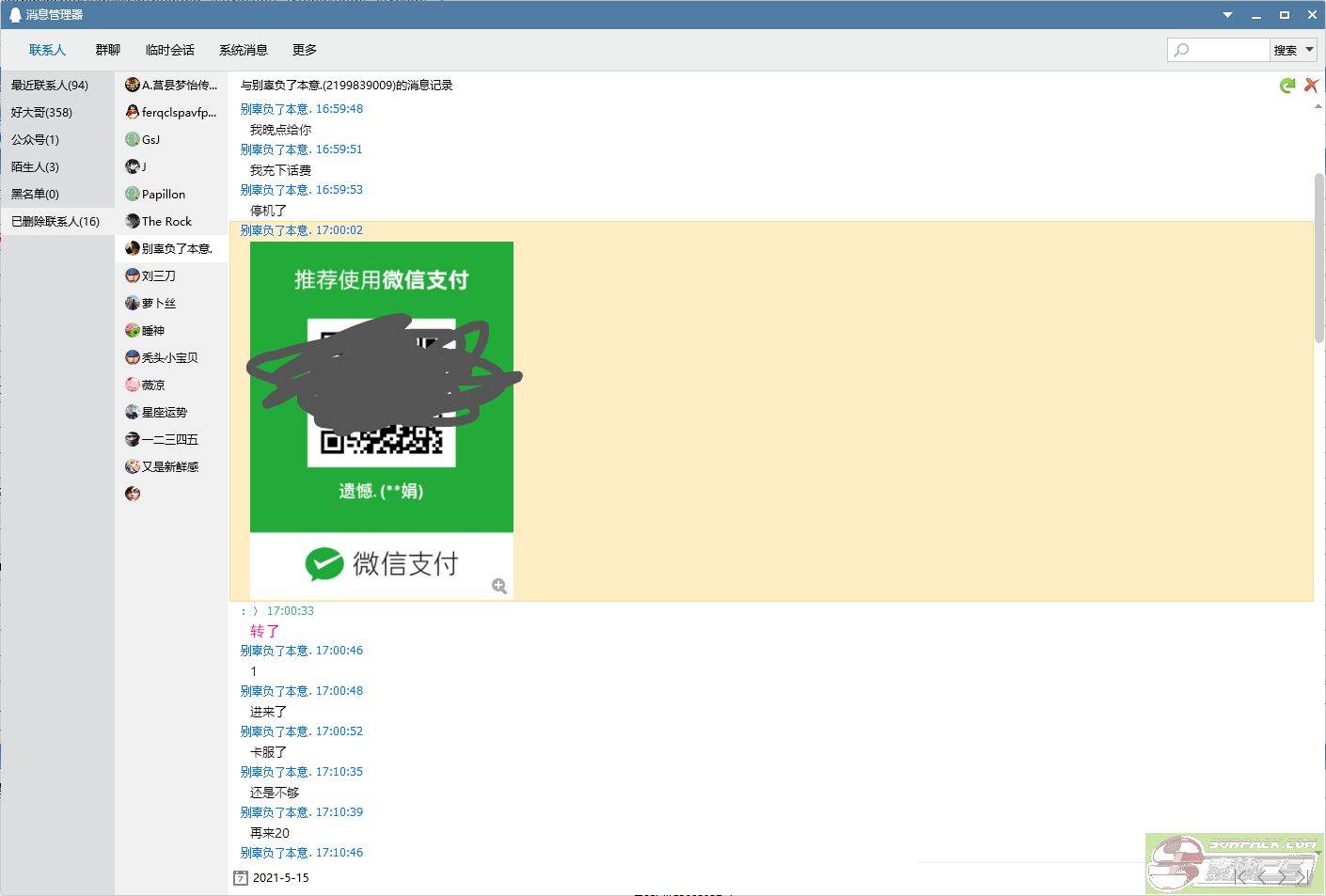Click the green refresh arrow icon
The width and height of the screenshot is (1326, 896).
pyautogui.click(x=1287, y=86)
